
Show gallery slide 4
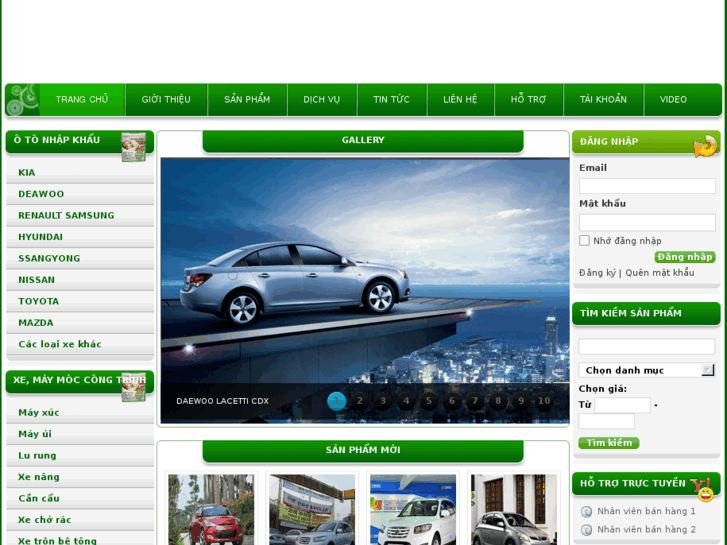pos(406,401)
